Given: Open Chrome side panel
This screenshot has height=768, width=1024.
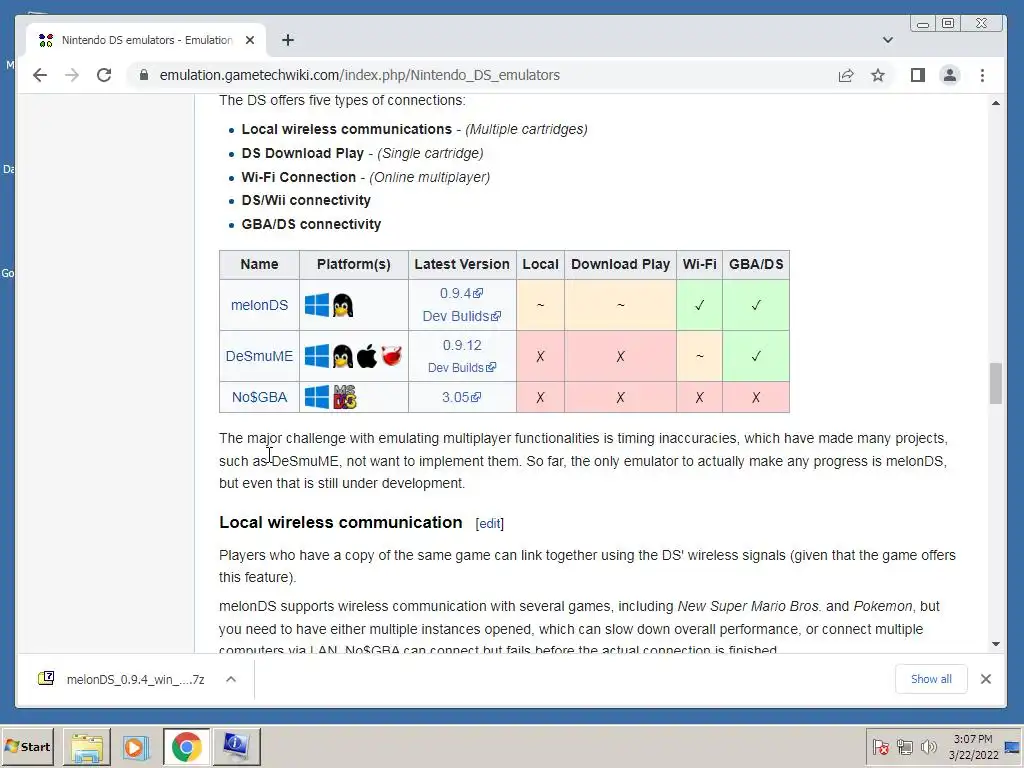Looking at the screenshot, I should point(918,75).
